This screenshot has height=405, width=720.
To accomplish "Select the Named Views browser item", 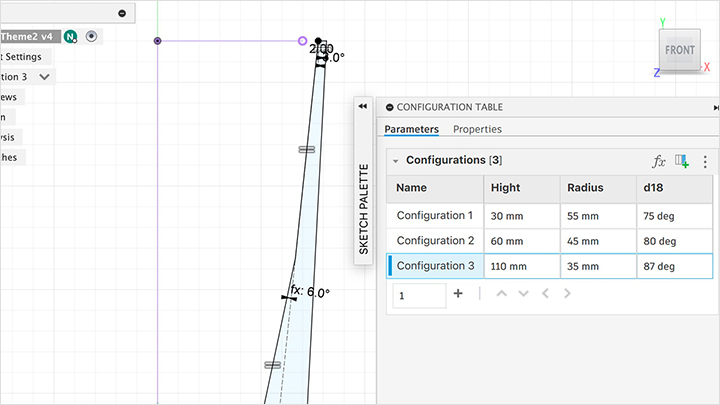I will click(9, 97).
